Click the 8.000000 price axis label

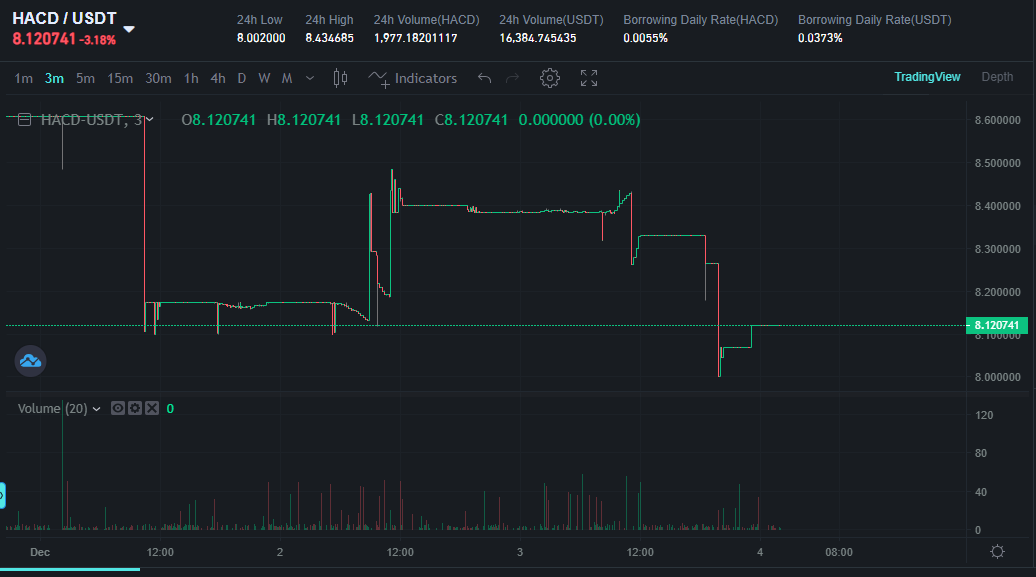coord(997,377)
